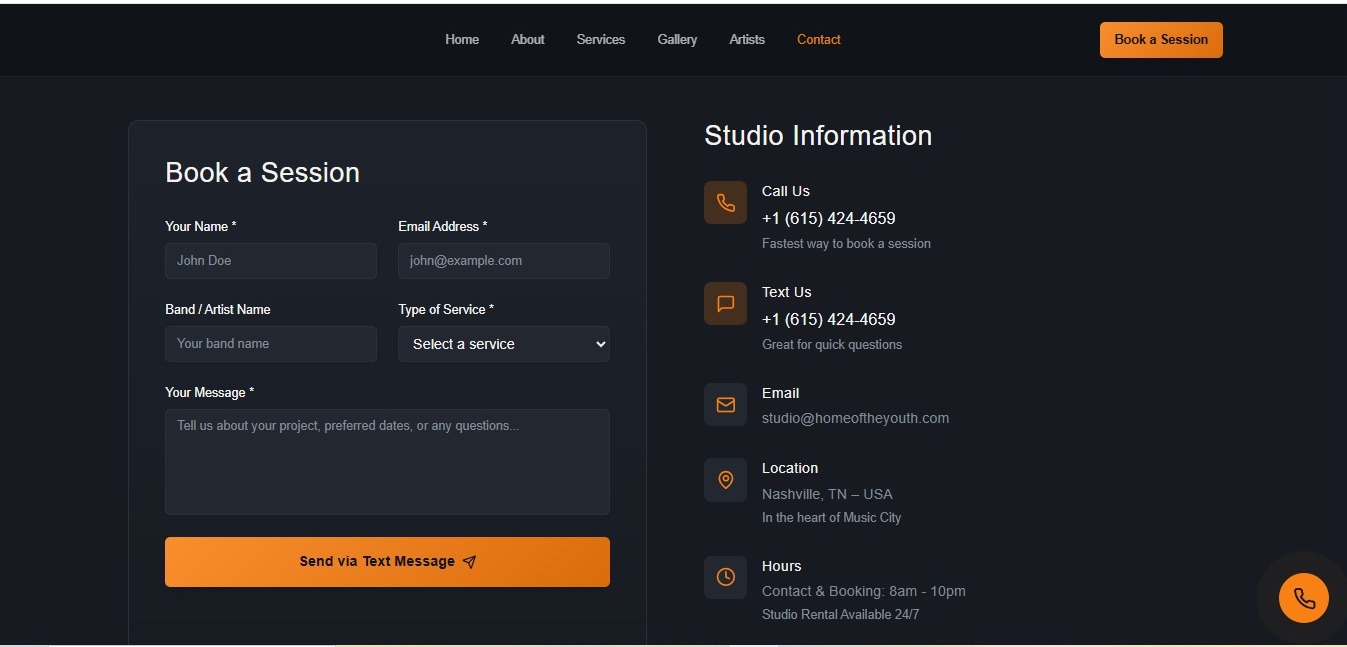The image size is (1347, 647).
Task: Click the chat bubble icon beside Text Us
Action: [x=725, y=304]
